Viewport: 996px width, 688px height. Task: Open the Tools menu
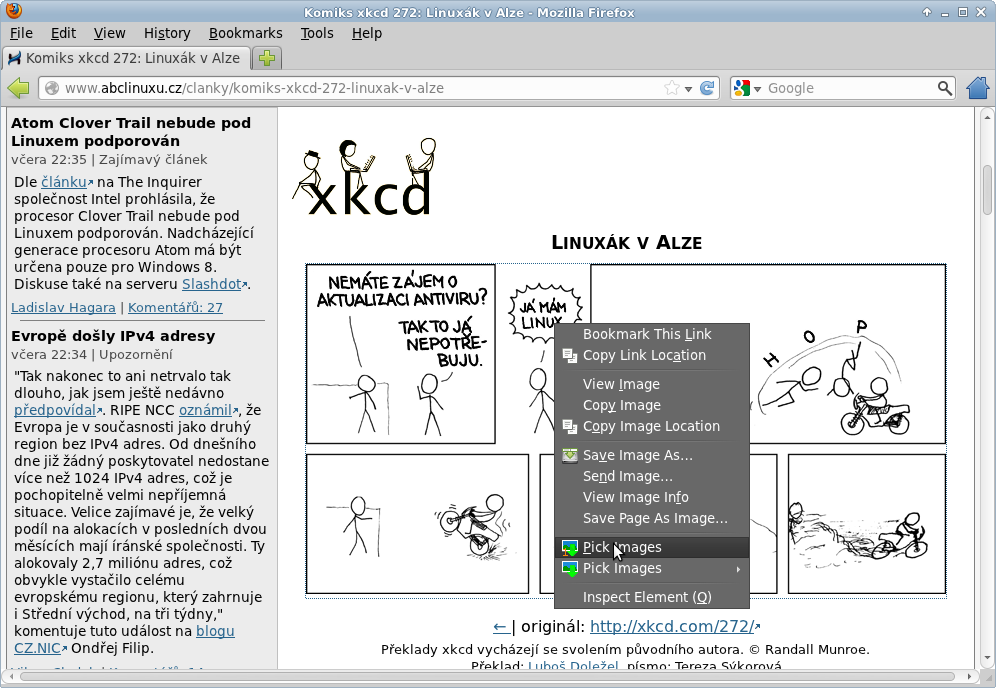coord(317,33)
